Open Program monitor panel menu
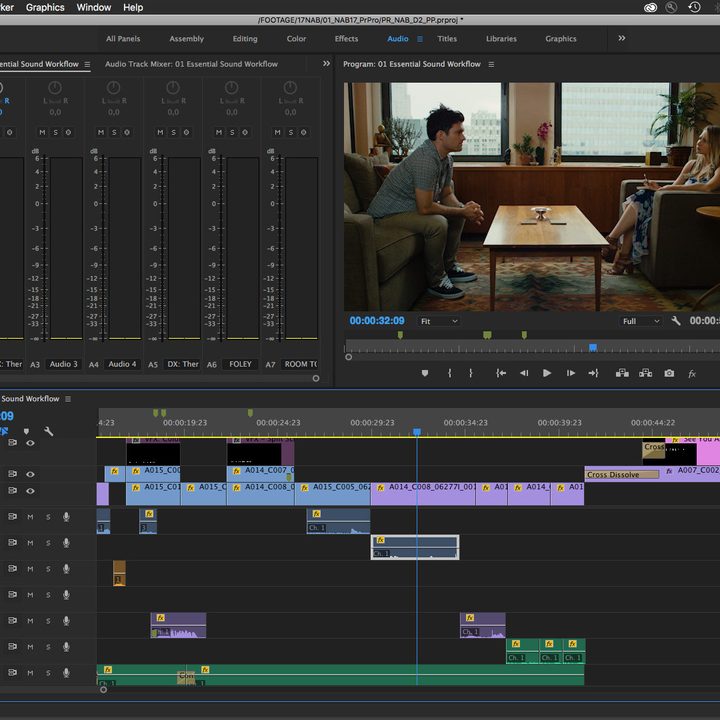Image resolution: width=720 pixels, height=720 pixels. click(491, 64)
